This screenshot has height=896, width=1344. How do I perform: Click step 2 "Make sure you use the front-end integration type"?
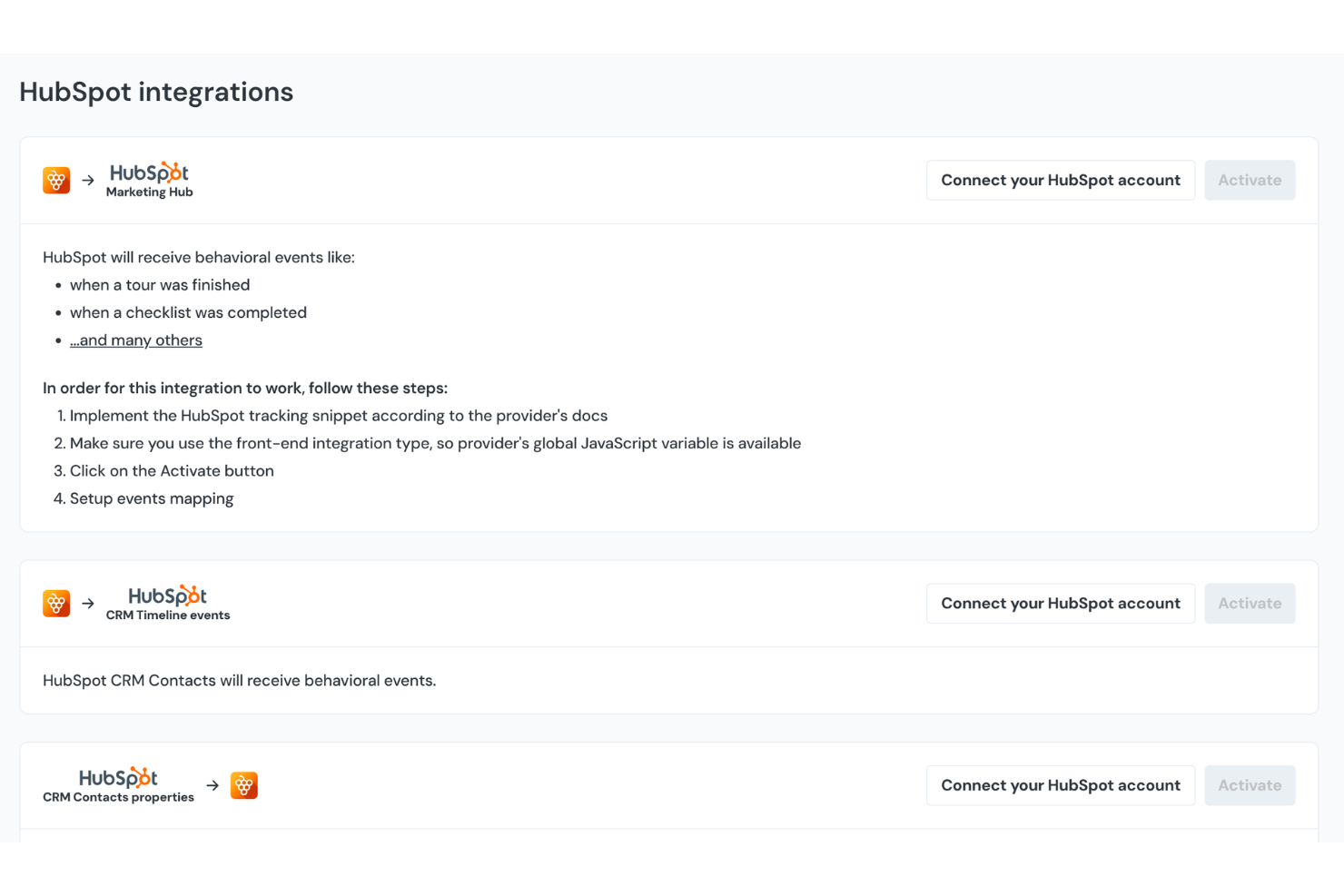[x=435, y=443]
